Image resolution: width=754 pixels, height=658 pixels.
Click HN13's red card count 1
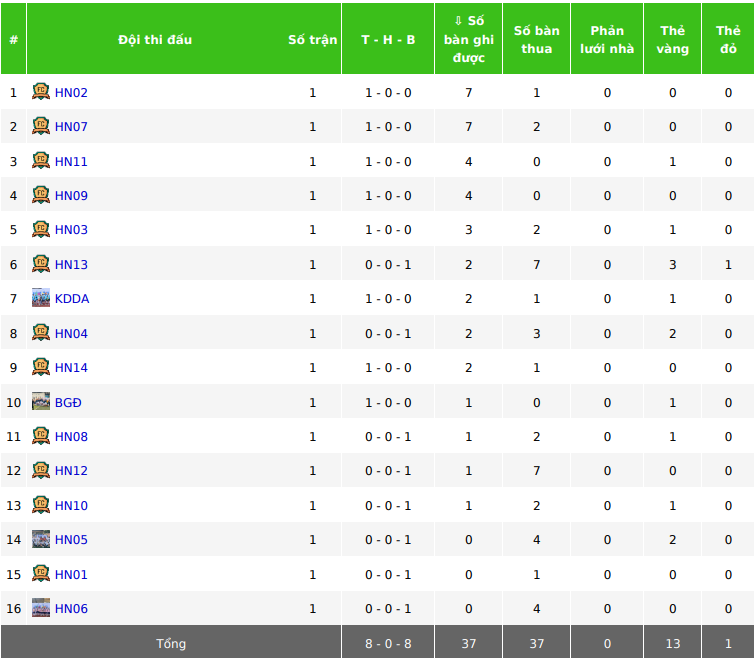tap(728, 265)
